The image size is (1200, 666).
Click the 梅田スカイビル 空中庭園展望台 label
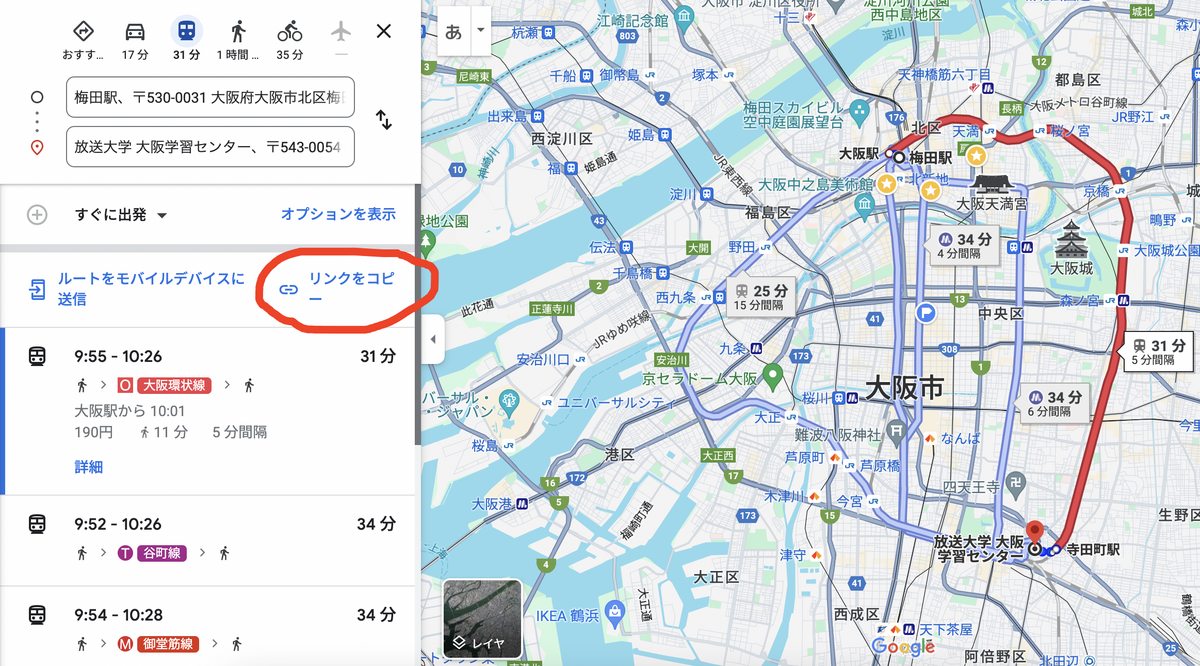point(793,115)
